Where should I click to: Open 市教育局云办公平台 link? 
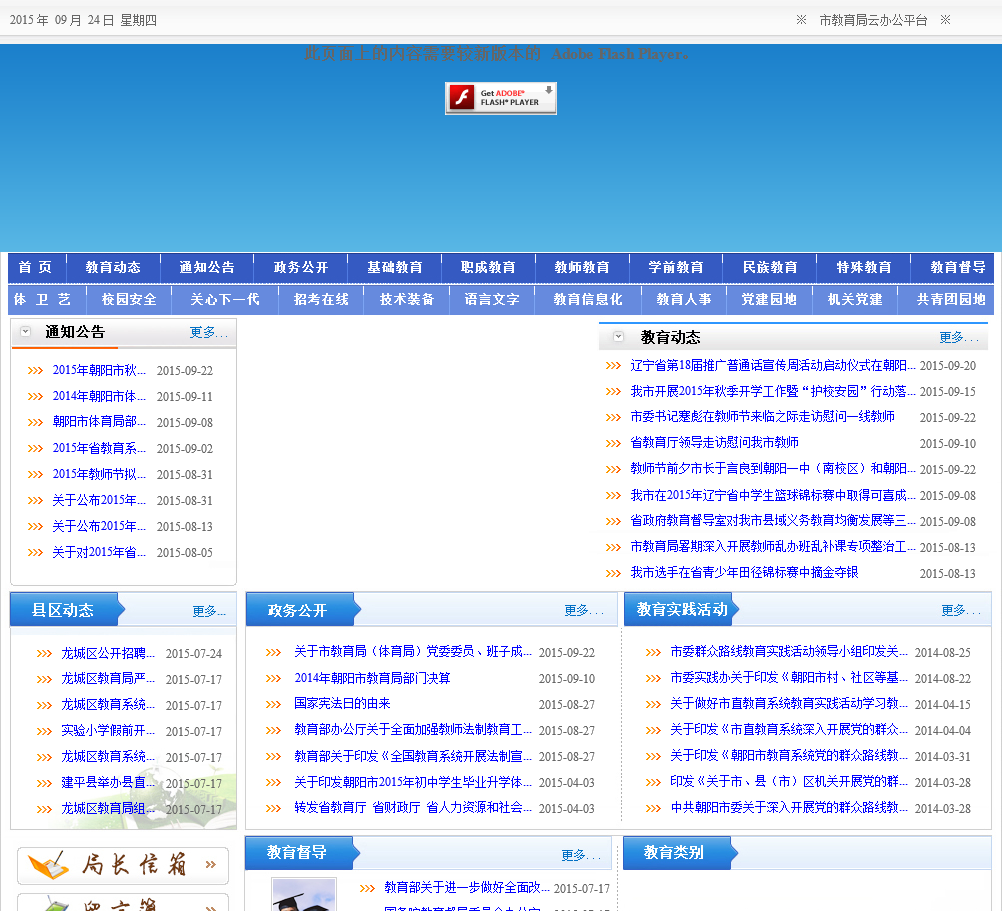[x=873, y=20]
